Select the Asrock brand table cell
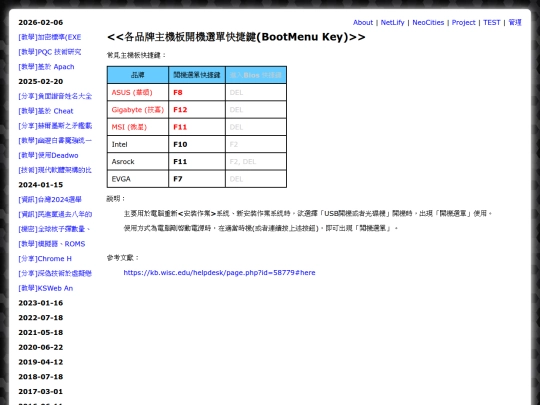Image resolution: width=540 pixels, height=405 pixels. click(138, 162)
